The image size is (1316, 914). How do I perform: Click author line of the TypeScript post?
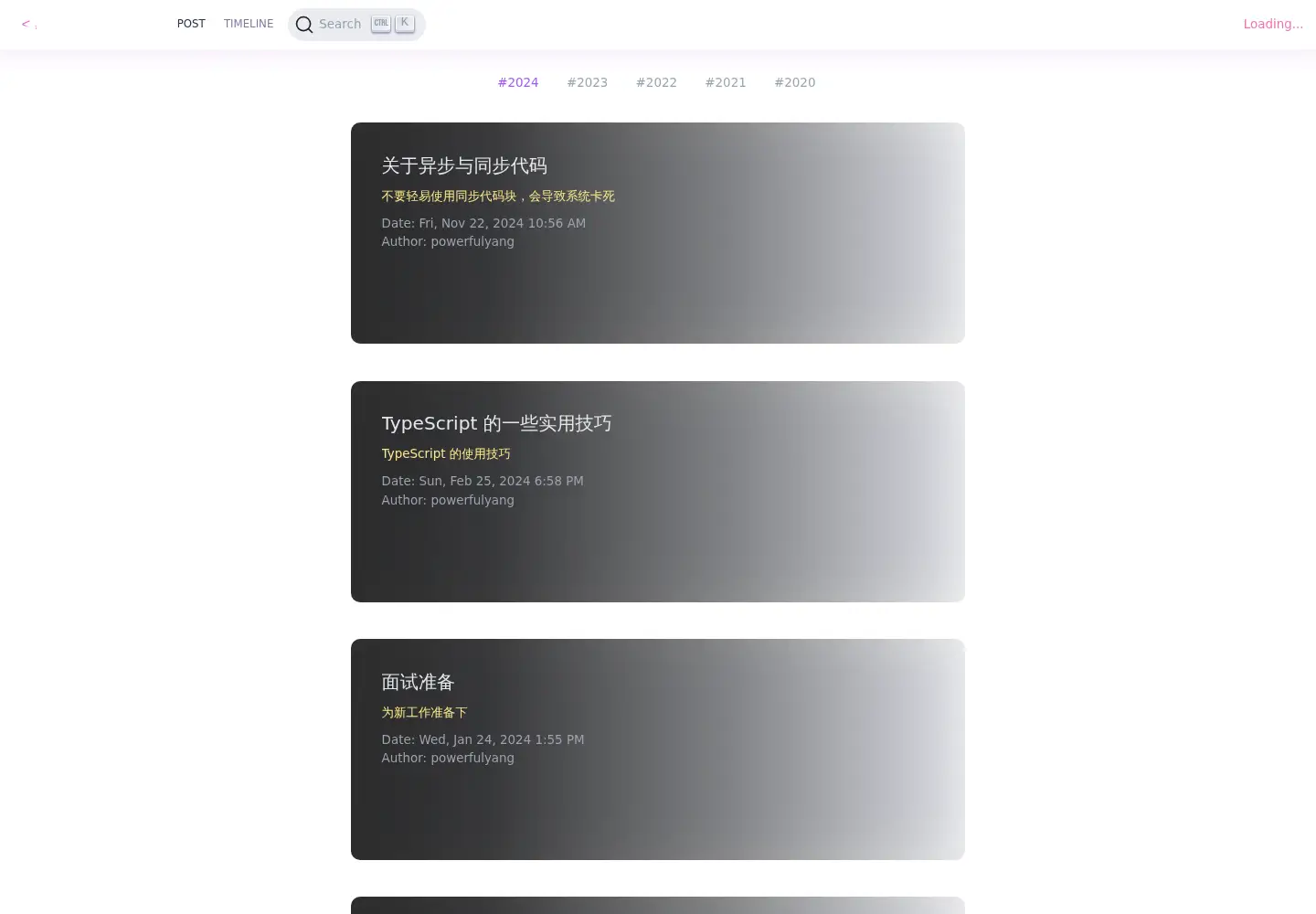click(x=448, y=500)
